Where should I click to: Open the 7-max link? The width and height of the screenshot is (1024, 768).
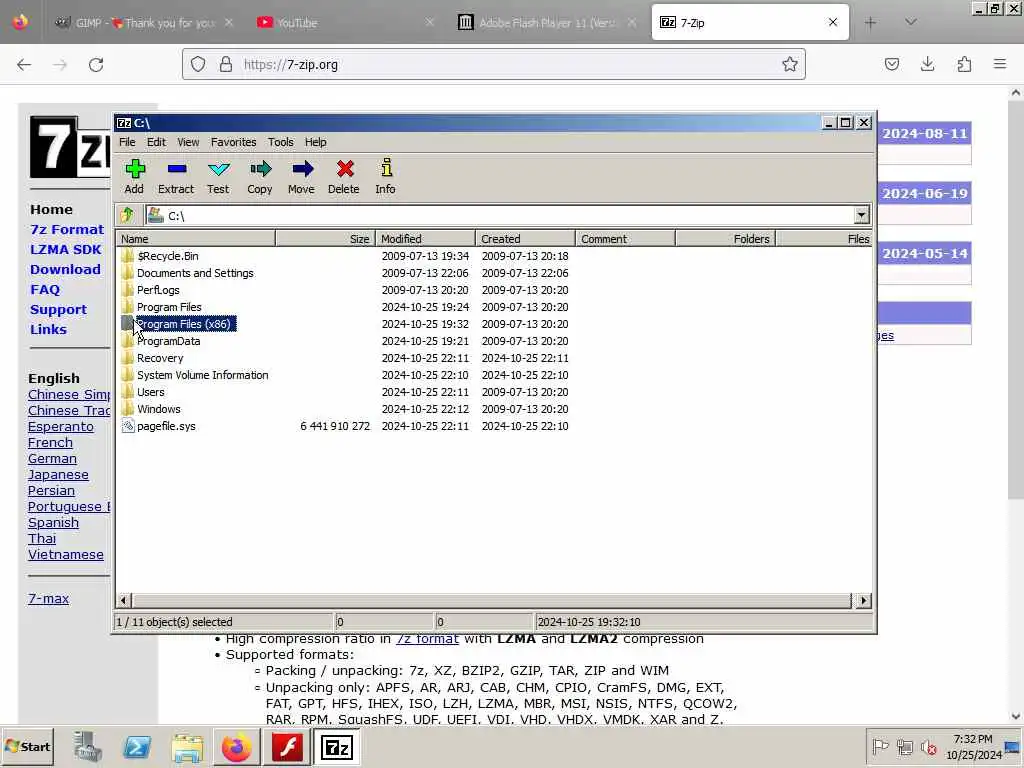(x=48, y=598)
